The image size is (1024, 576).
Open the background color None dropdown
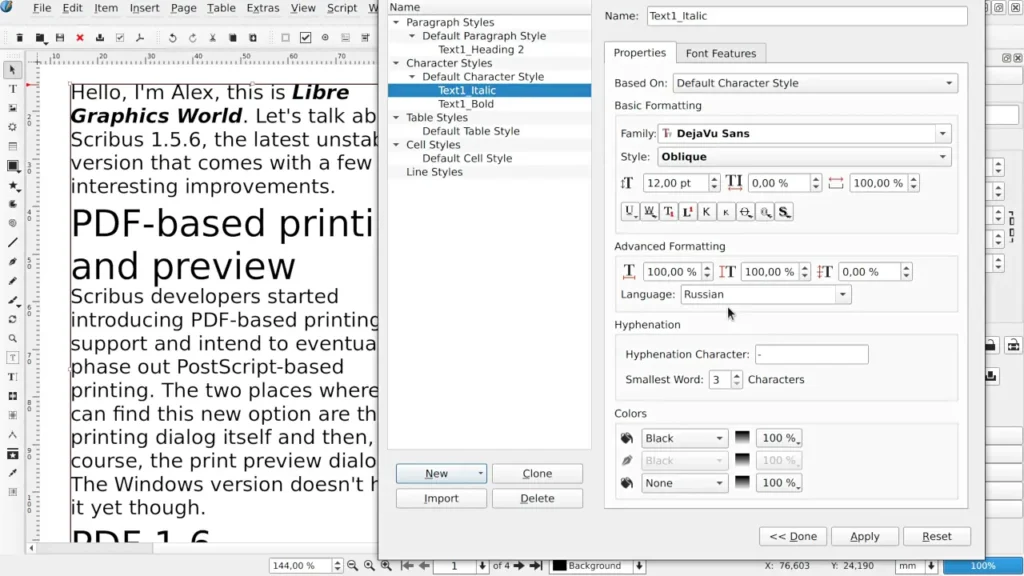(x=684, y=483)
